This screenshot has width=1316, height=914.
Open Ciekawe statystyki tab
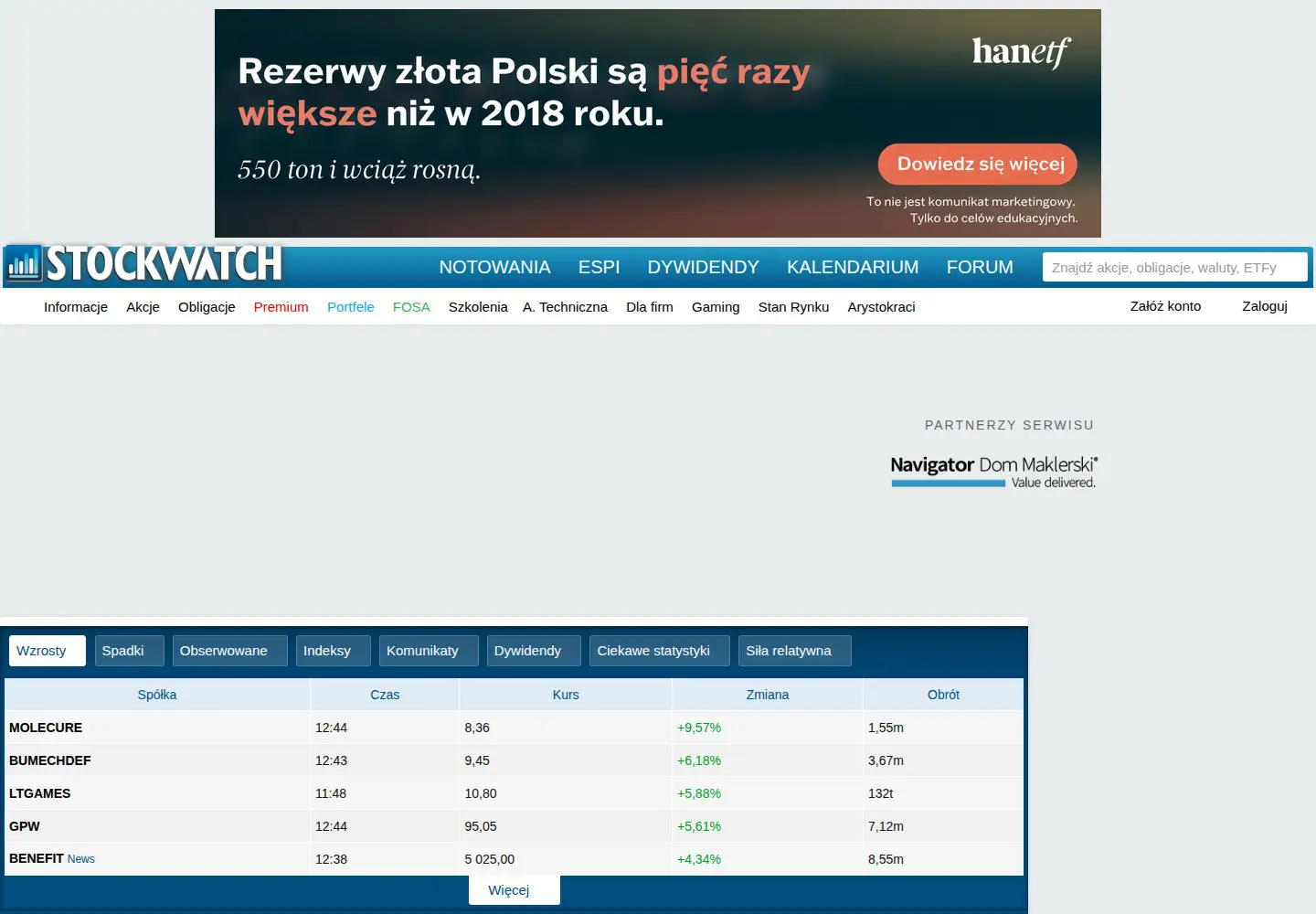[659, 651]
